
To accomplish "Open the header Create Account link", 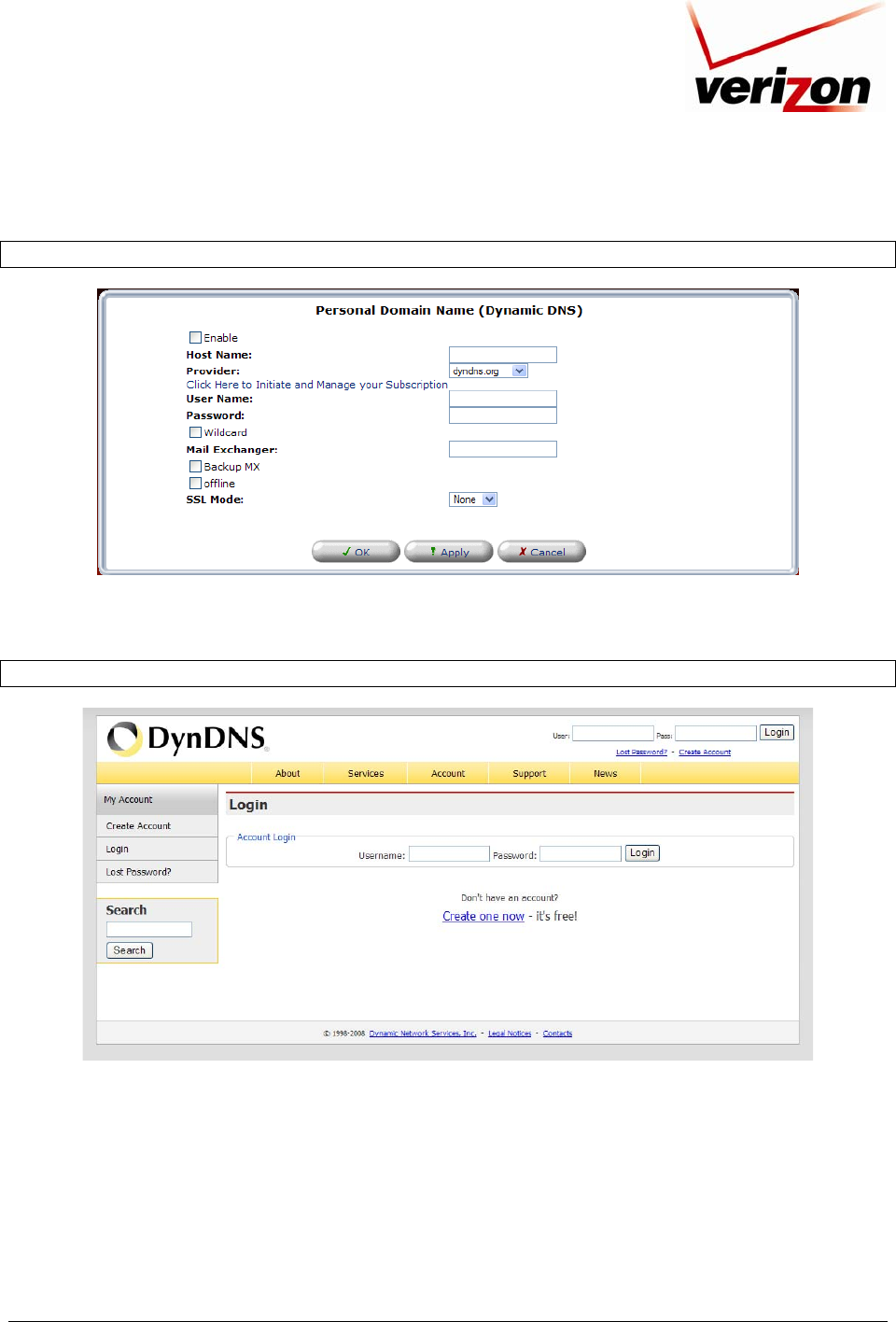I will click(705, 752).
